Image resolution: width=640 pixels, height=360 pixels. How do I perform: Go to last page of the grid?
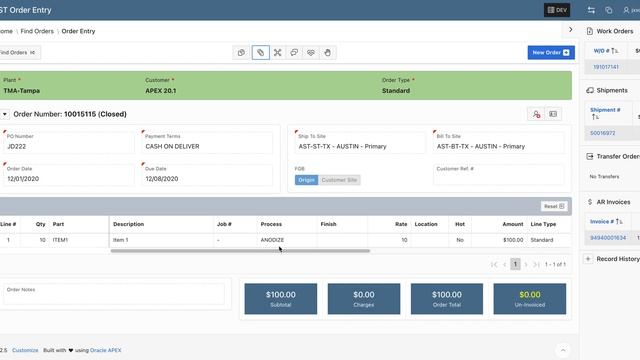coord(536,264)
